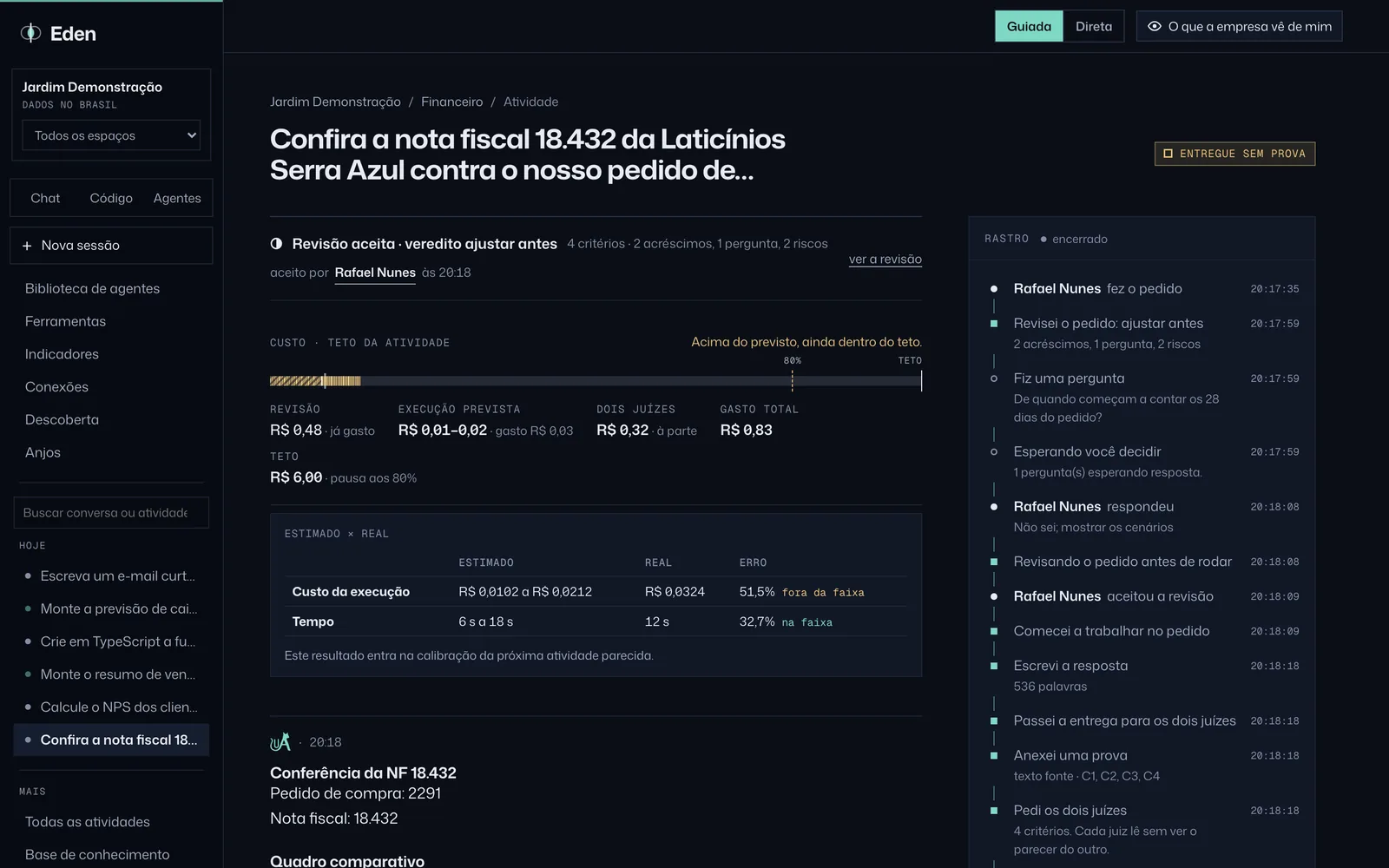Click the half-circle icon beside Revisão aceita
Screen dimensions: 1389x868
[x=276, y=244]
